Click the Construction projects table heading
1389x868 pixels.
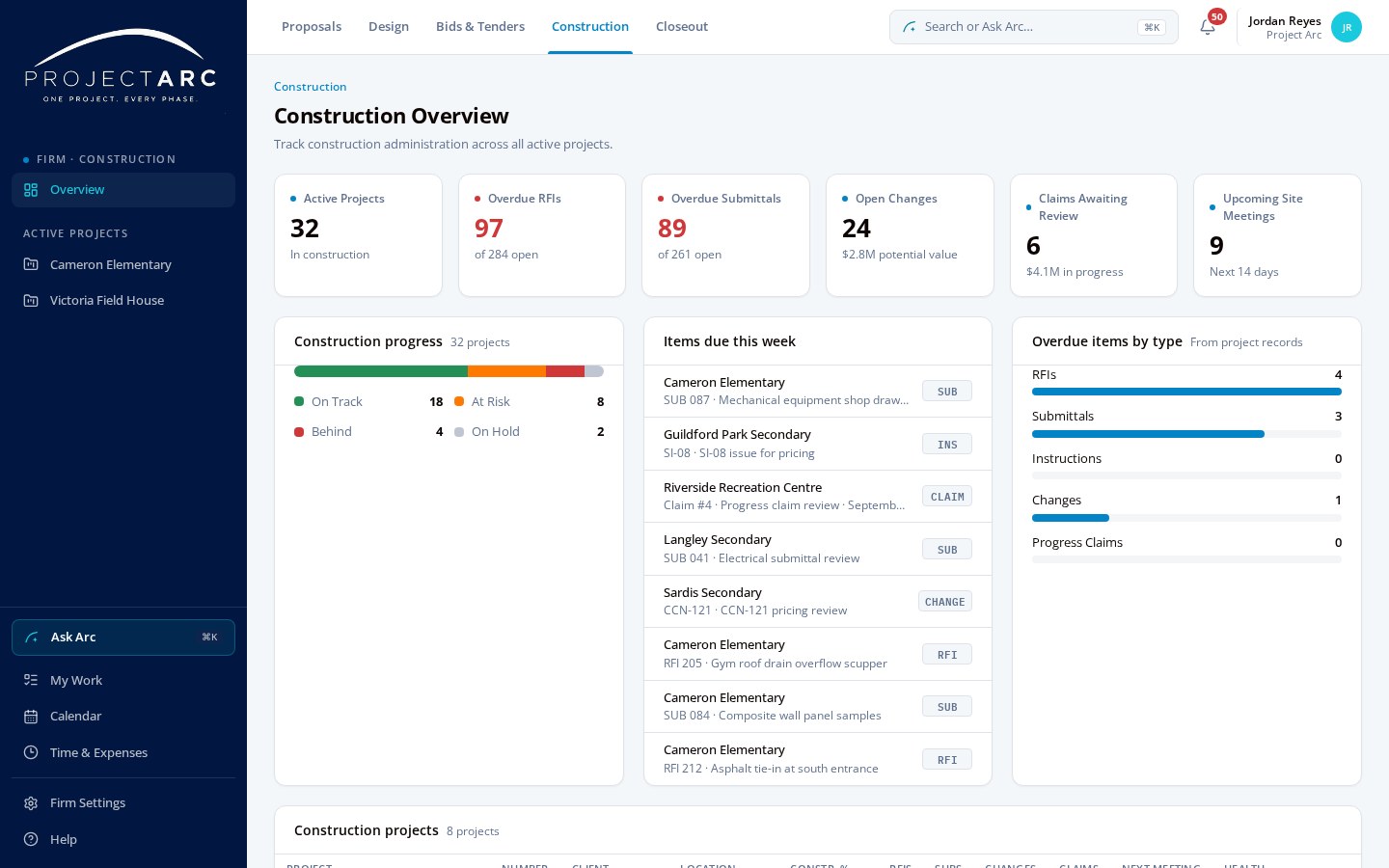point(367,830)
